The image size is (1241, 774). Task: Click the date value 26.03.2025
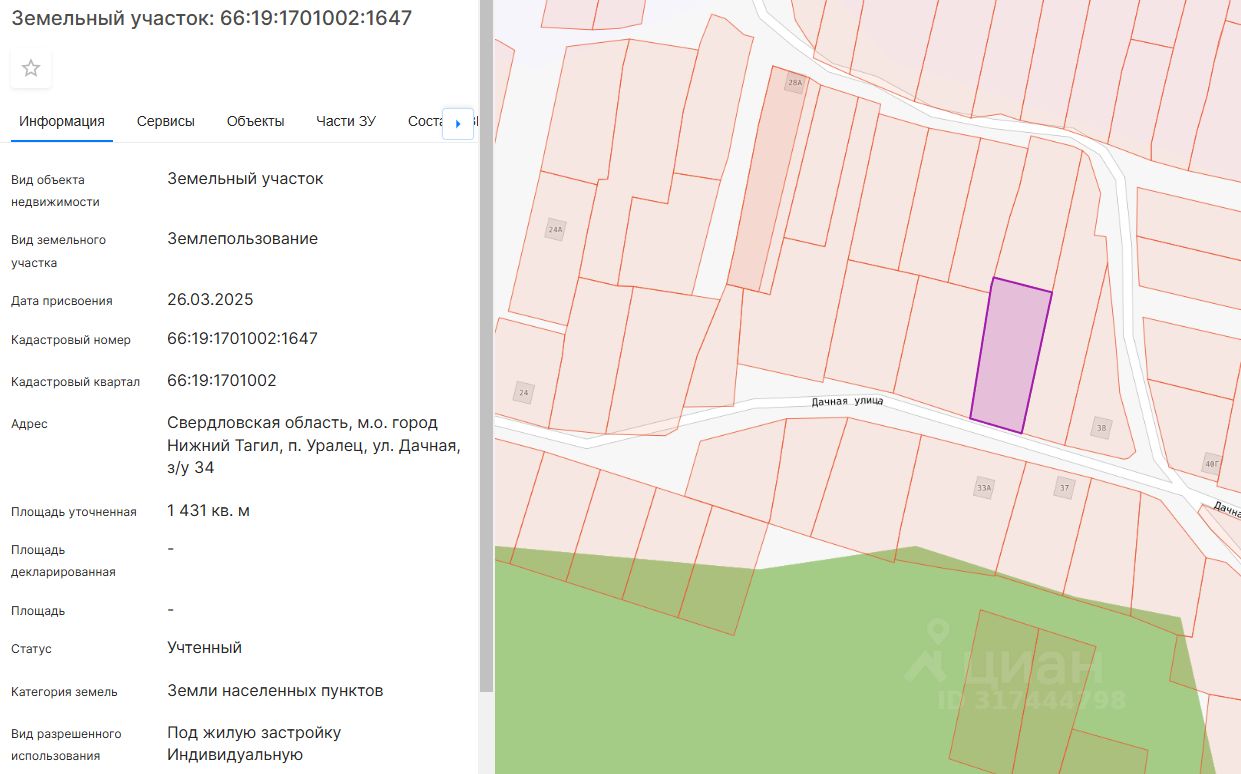click(x=210, y=300)
